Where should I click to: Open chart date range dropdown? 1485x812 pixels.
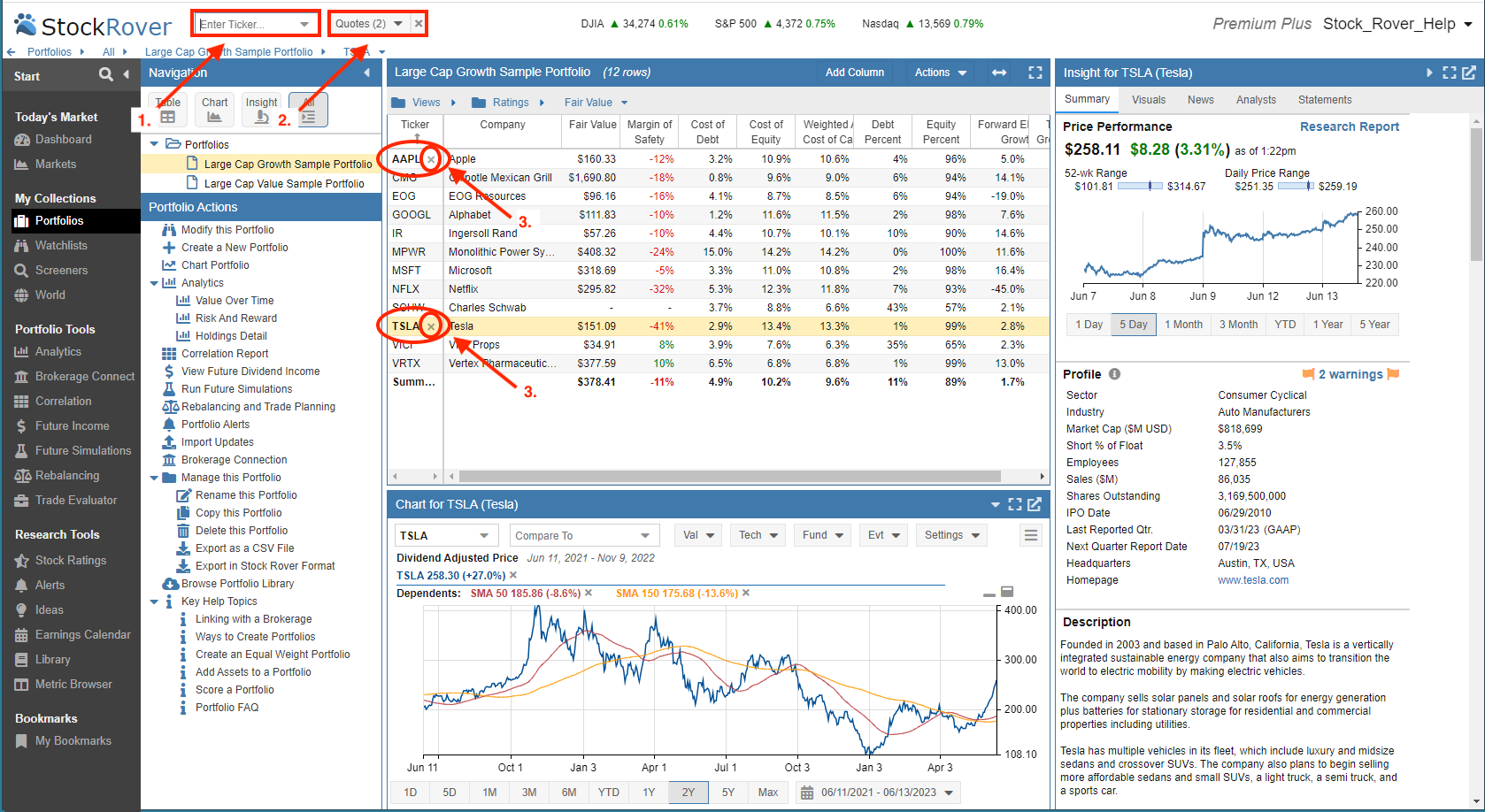[x=949, y=793]
